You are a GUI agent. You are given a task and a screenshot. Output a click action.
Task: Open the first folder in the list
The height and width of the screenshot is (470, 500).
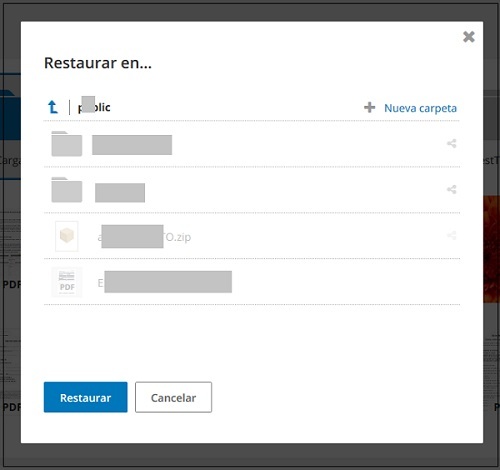point(67,144)
